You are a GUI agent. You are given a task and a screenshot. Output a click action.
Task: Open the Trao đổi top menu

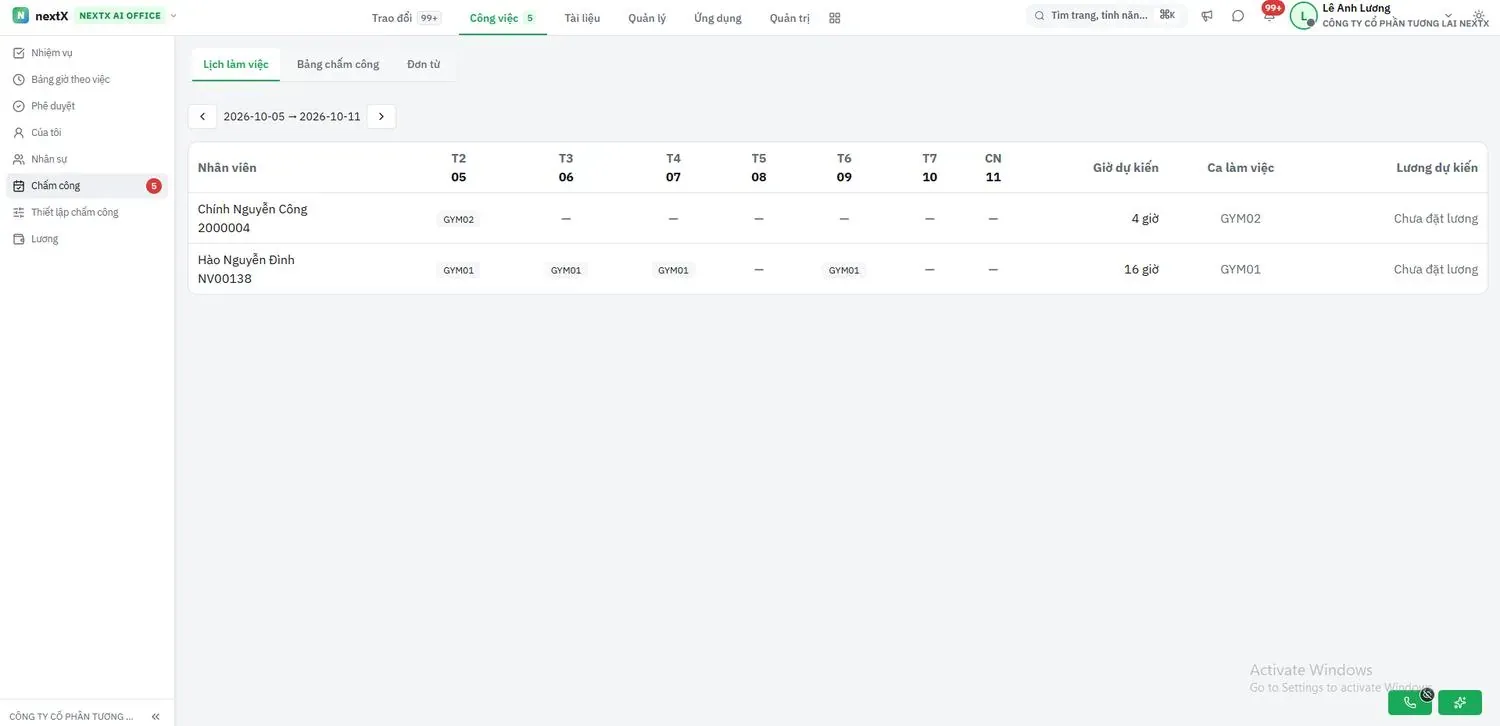[405, 18]
